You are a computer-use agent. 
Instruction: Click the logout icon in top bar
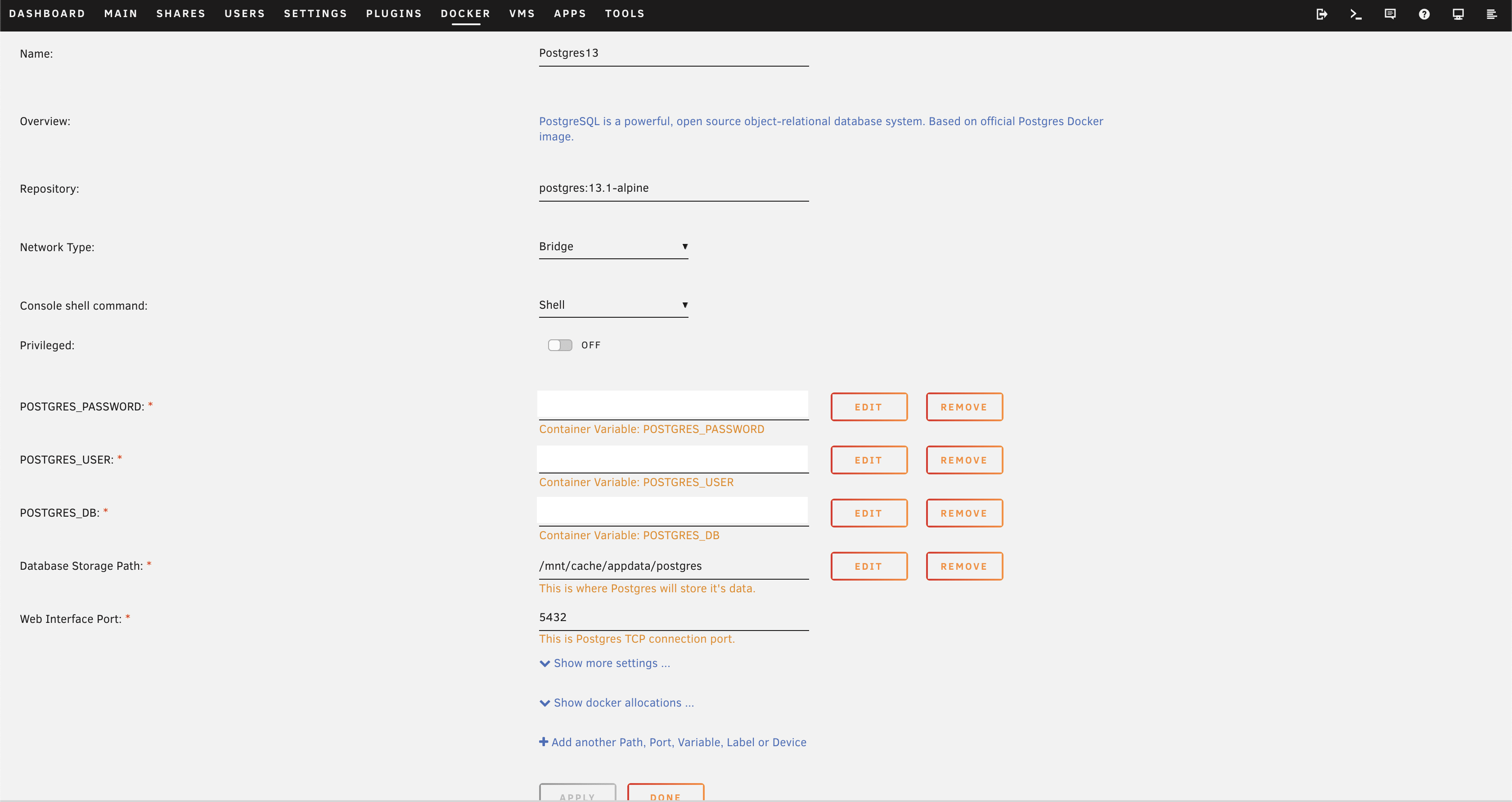[x=1322, y=14]
